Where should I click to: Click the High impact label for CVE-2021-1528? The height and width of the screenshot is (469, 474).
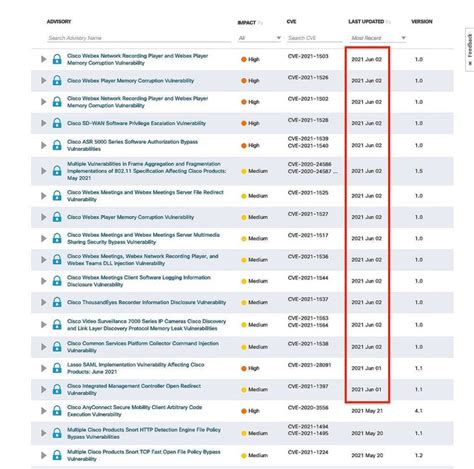point(253,123)
